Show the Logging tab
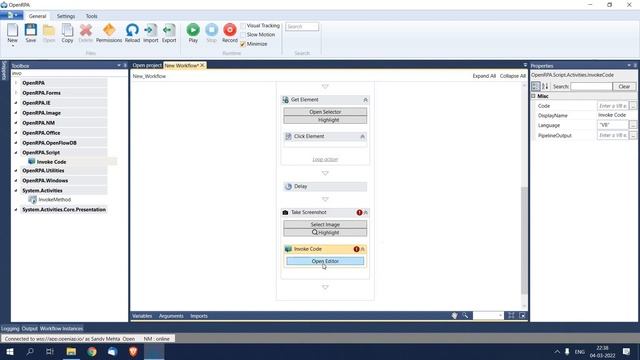 pos(10,329)
